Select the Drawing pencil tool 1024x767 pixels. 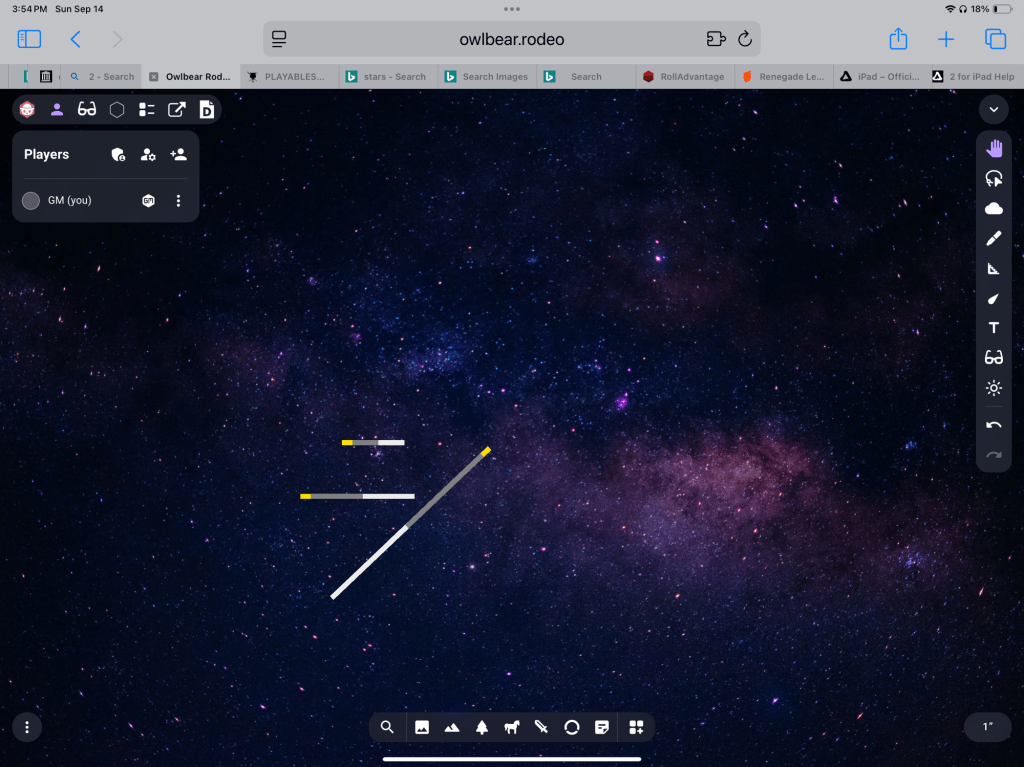[993, 238]
